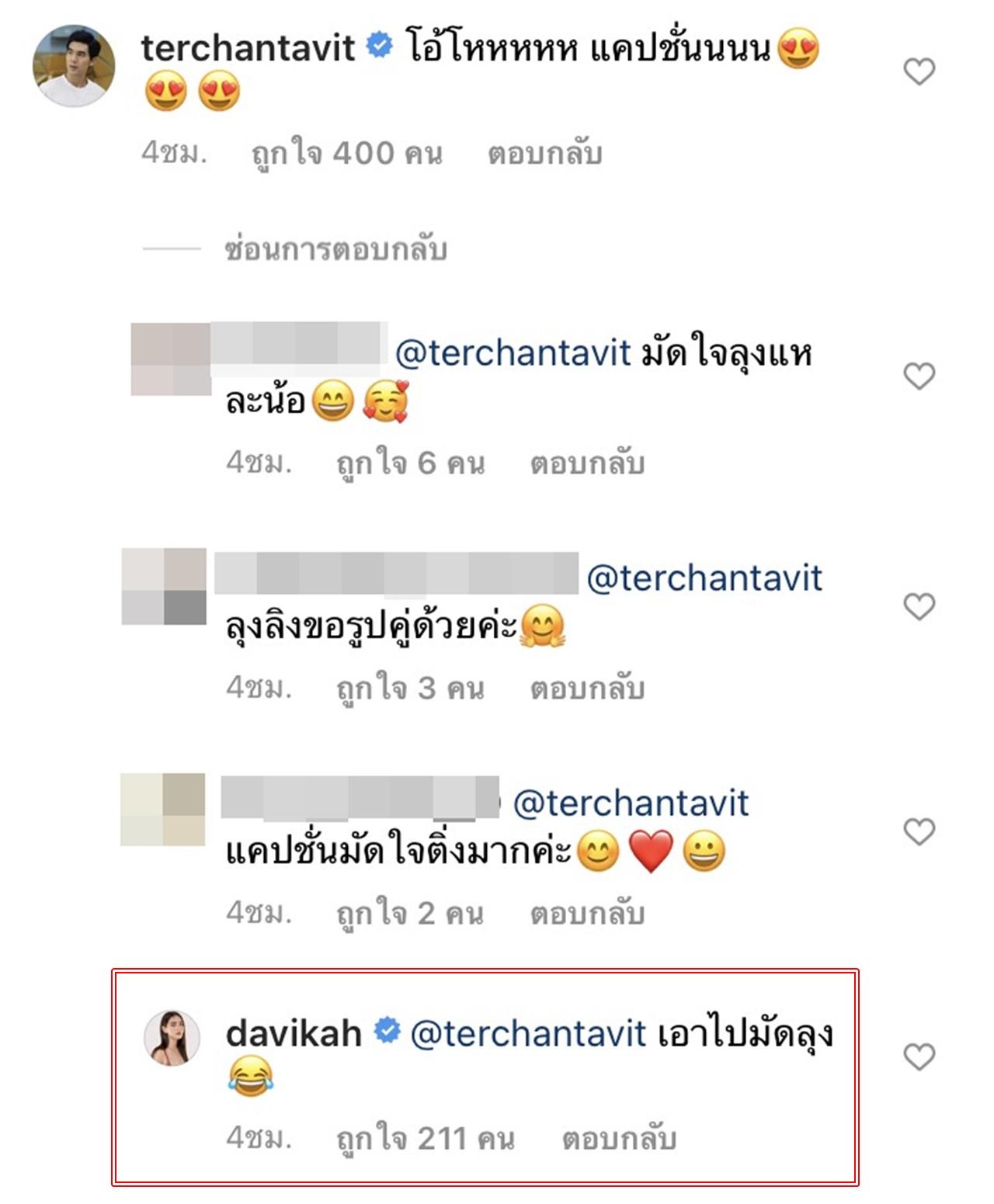The height and width of the screenshot is (1204, 994).
Task: Reply to davikah's comment
Action: point(619,1139)
